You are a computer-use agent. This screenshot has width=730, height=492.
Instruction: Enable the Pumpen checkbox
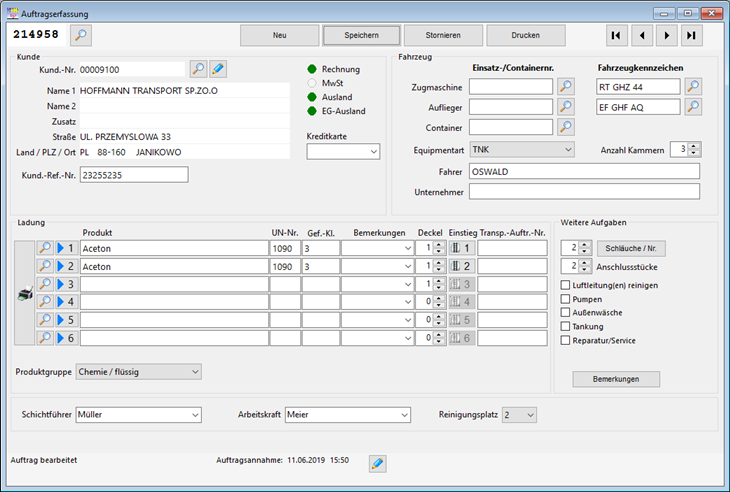pos(567,299)
